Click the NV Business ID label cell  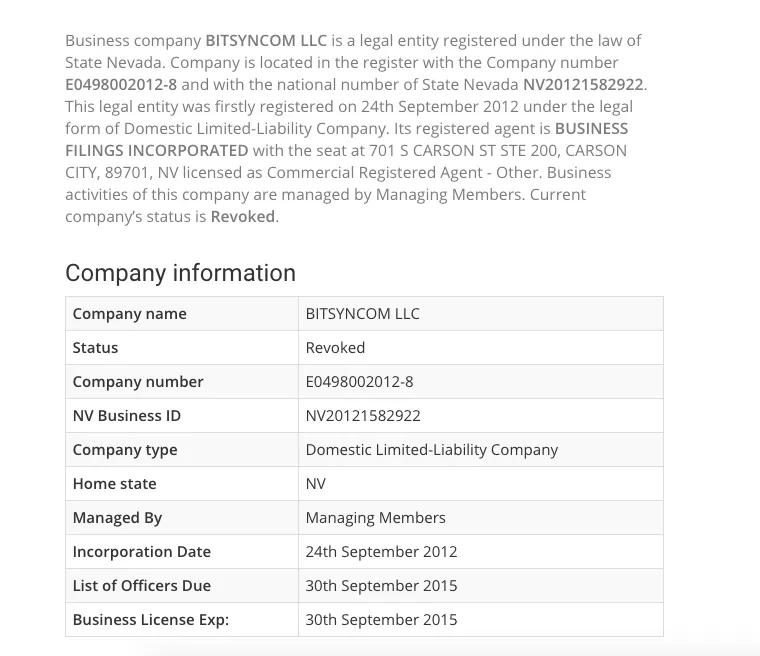[127, 416]
